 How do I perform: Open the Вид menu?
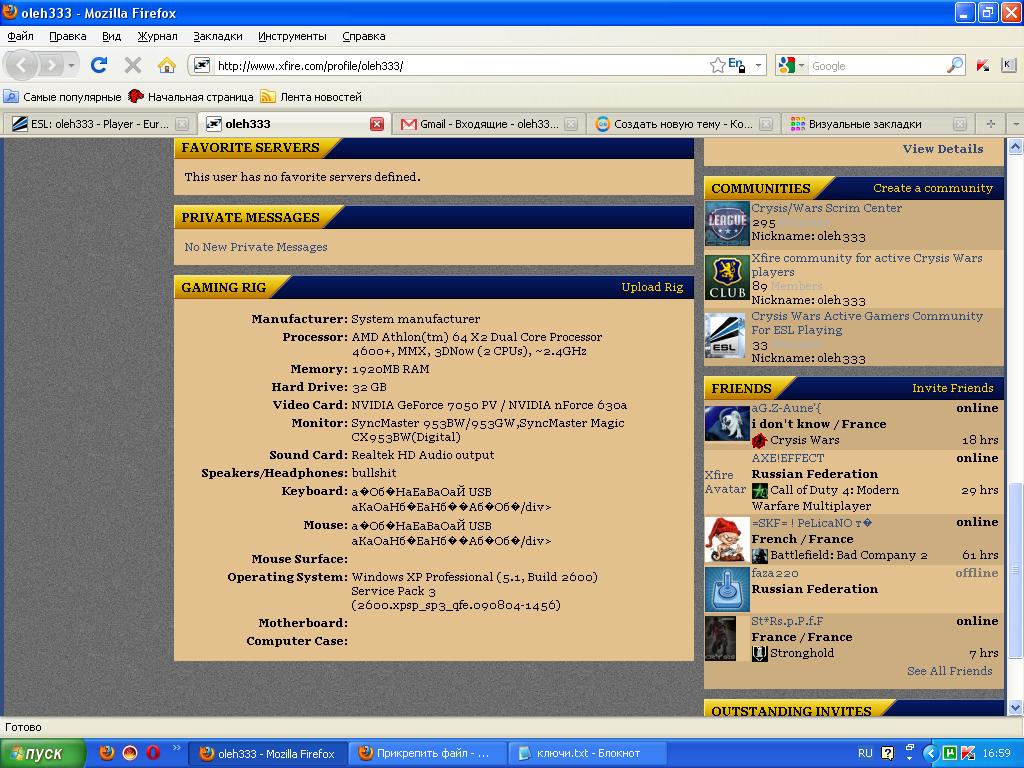click(x=112, y=37)
